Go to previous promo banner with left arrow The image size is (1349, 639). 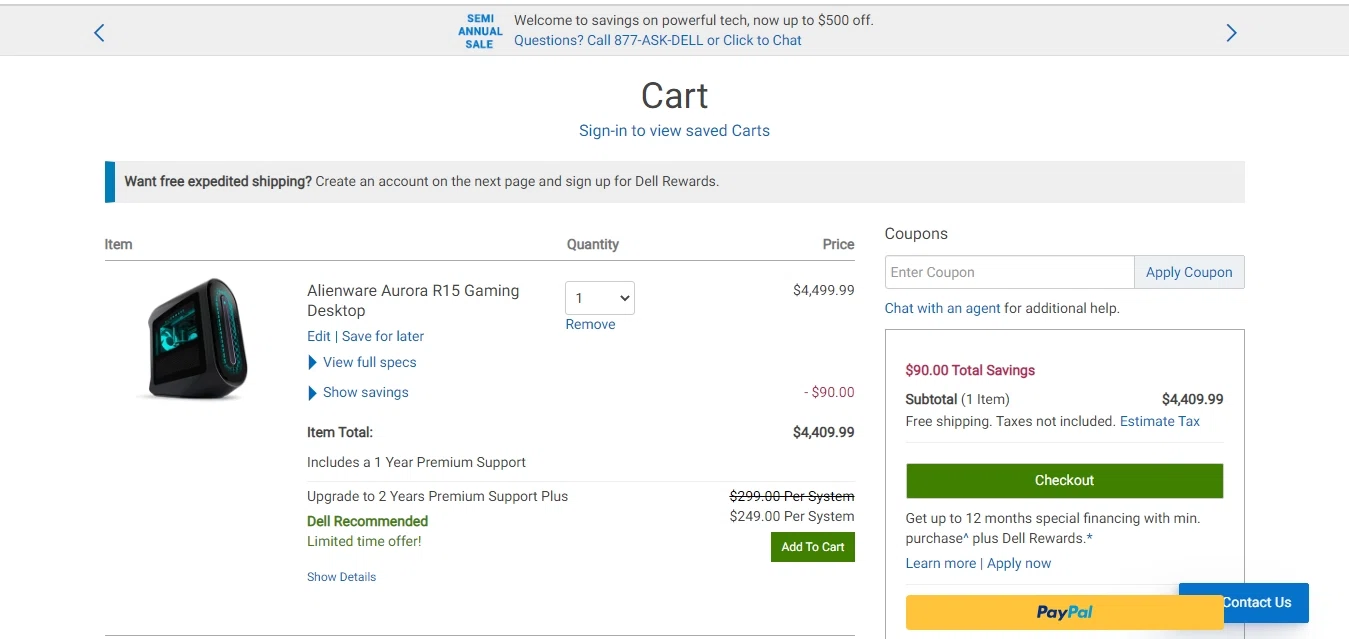tap(99, 33)
